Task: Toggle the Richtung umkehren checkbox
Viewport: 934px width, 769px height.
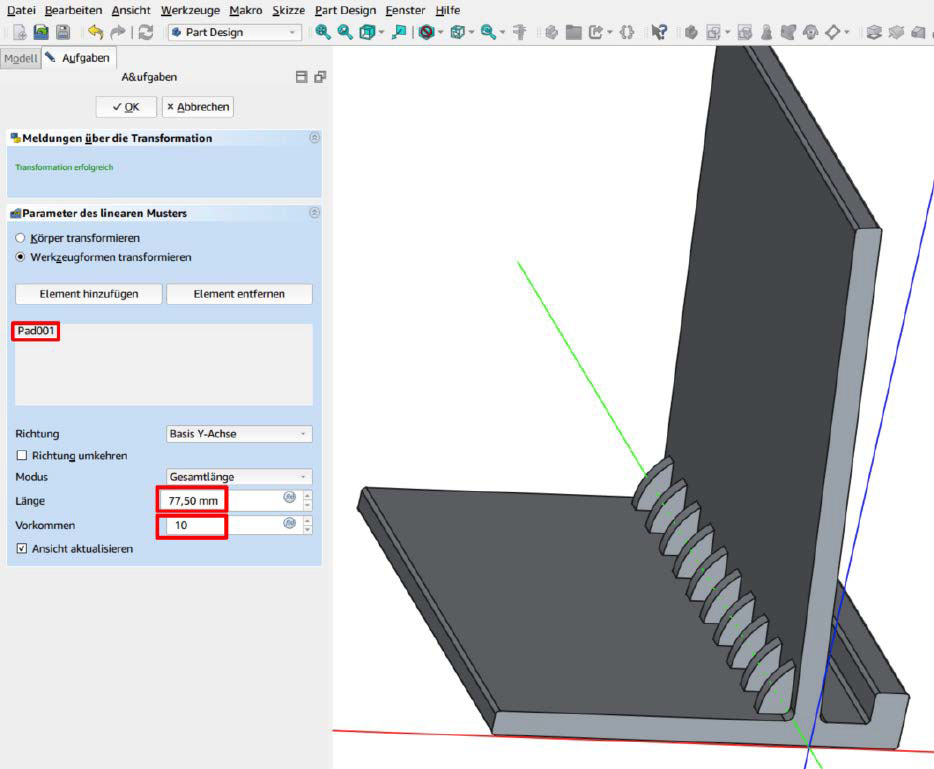Action: (x=22, y=455)
